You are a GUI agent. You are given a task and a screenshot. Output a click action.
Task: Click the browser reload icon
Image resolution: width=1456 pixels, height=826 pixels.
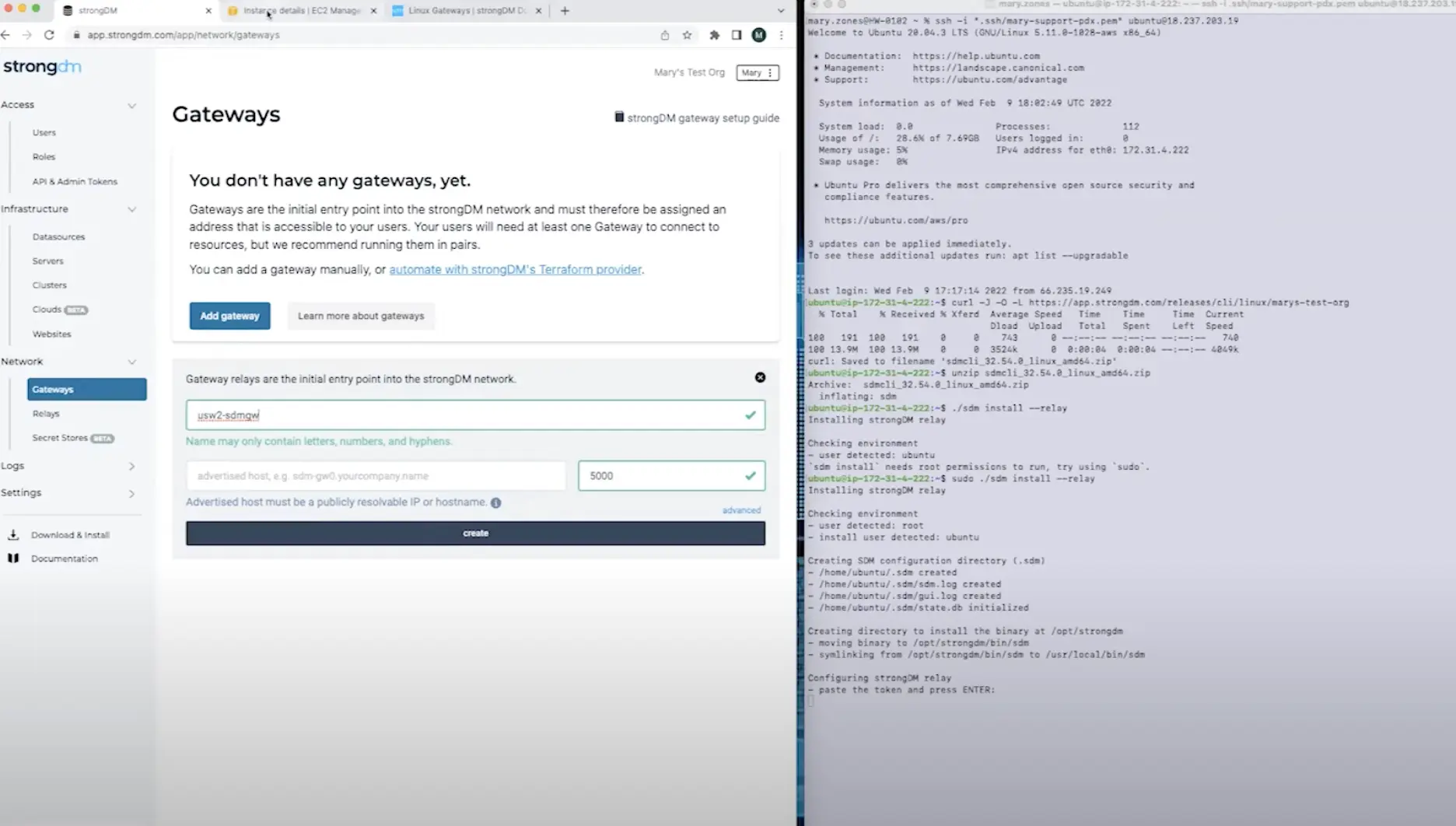[x=49, y=35]
